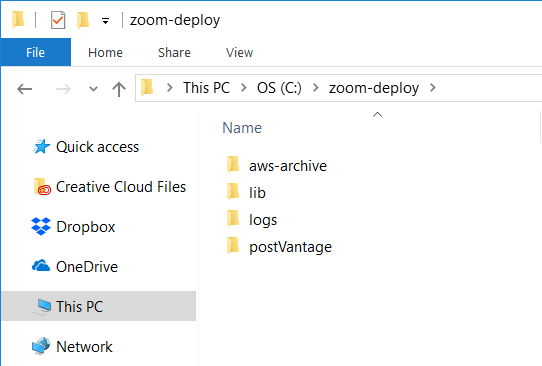Image resolution: width=542 pixels, height=366 pixels.
Task: Click the Forward arrow navigation button
Action: coord(63,89)
